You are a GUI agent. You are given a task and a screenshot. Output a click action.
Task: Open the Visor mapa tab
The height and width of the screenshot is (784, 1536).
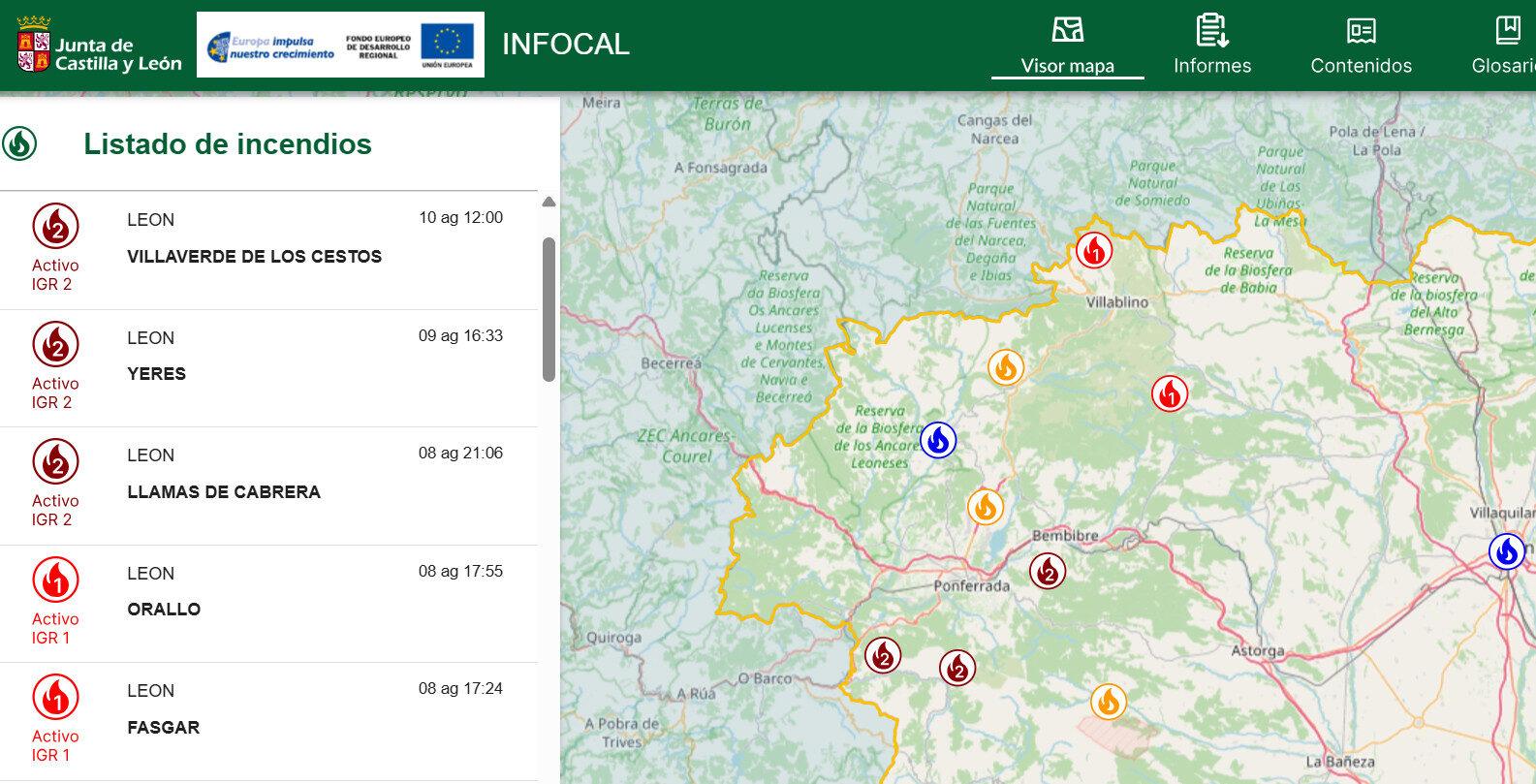(x=1067, y=46)
